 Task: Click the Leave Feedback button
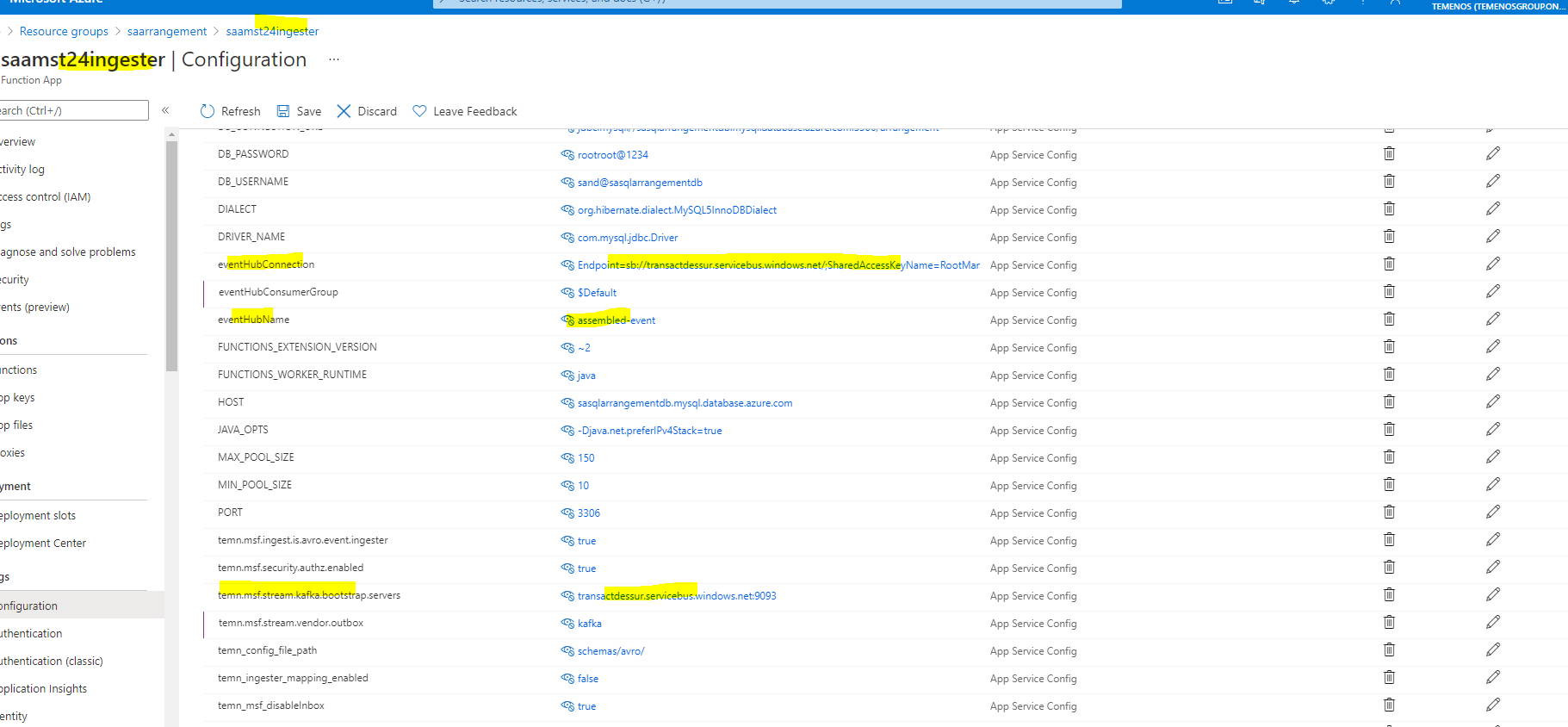point(465,111)
